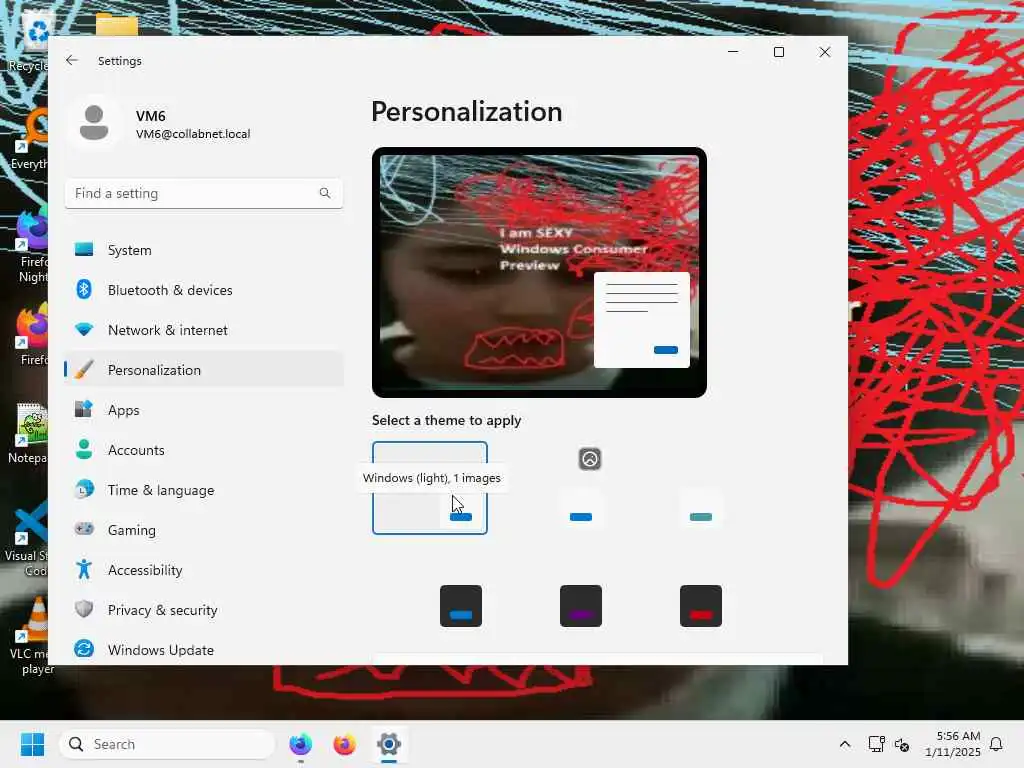Viewport: 1024px width, 768px height.
Task: Click the Bluetooth icon in sidebar
Action: tap(84, 289)
